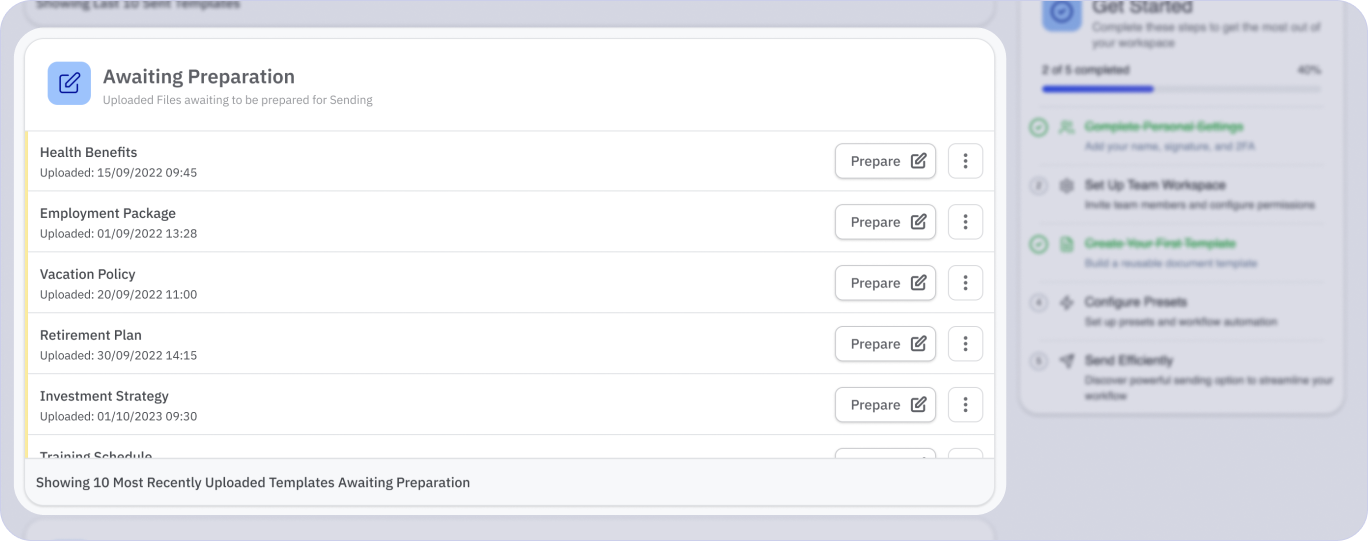
Task: Open kebab menu for Retirement Plan
Action: 965,344
